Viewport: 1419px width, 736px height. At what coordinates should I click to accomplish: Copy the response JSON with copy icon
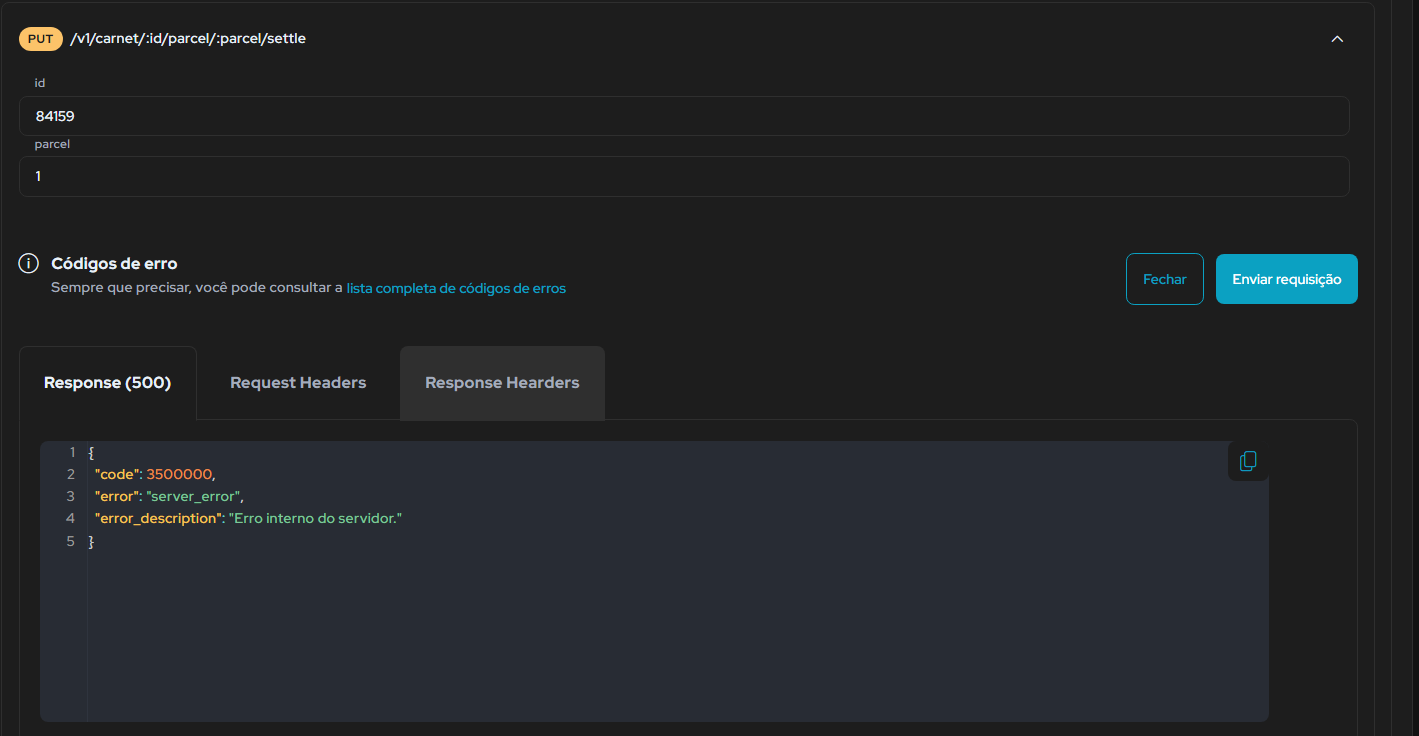pyautogui.click(x=1248, y=461)
